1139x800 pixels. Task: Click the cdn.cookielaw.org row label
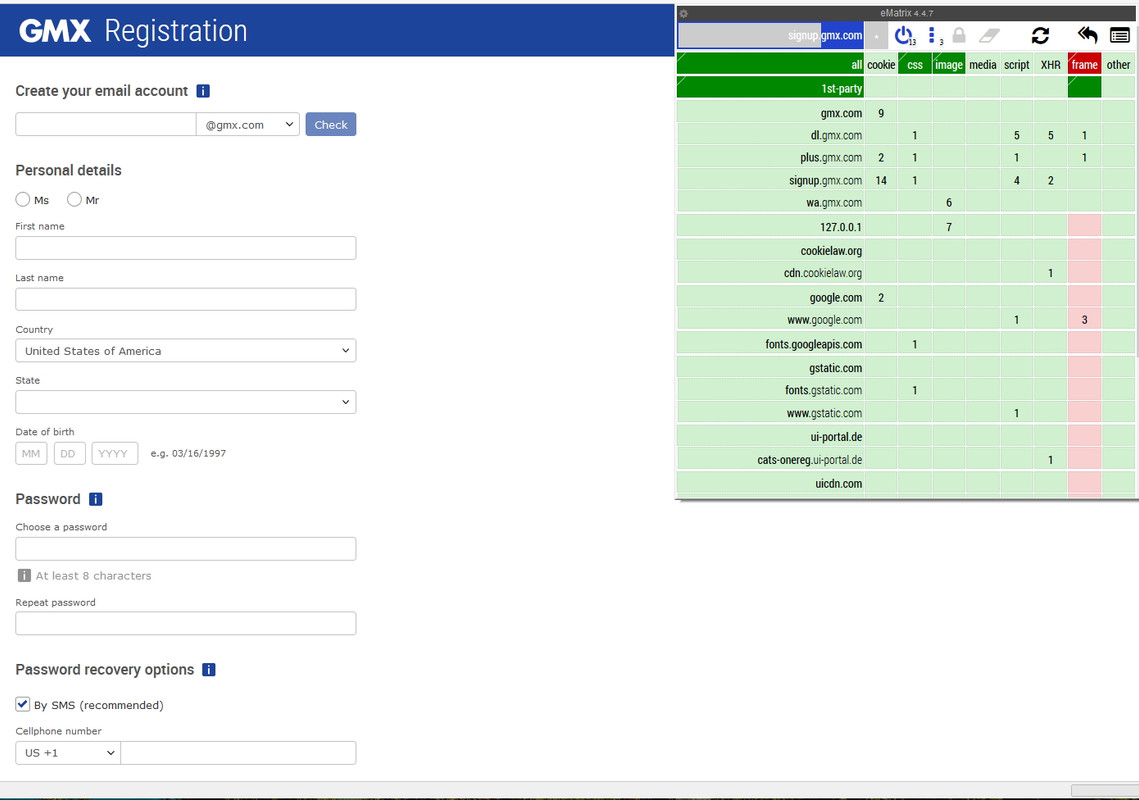coord(771,272)
